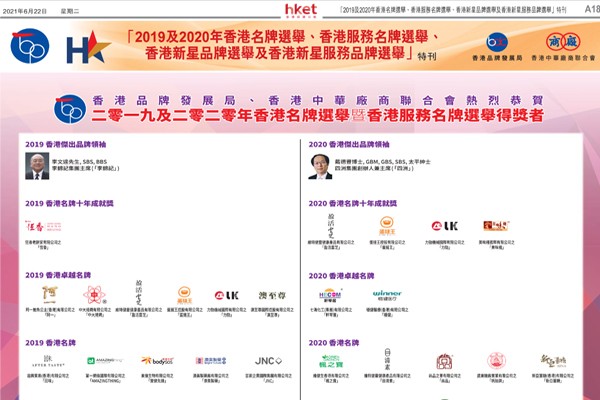
Task: Click the weekday 星期二 in the header
Action: [x=70, y=11]
